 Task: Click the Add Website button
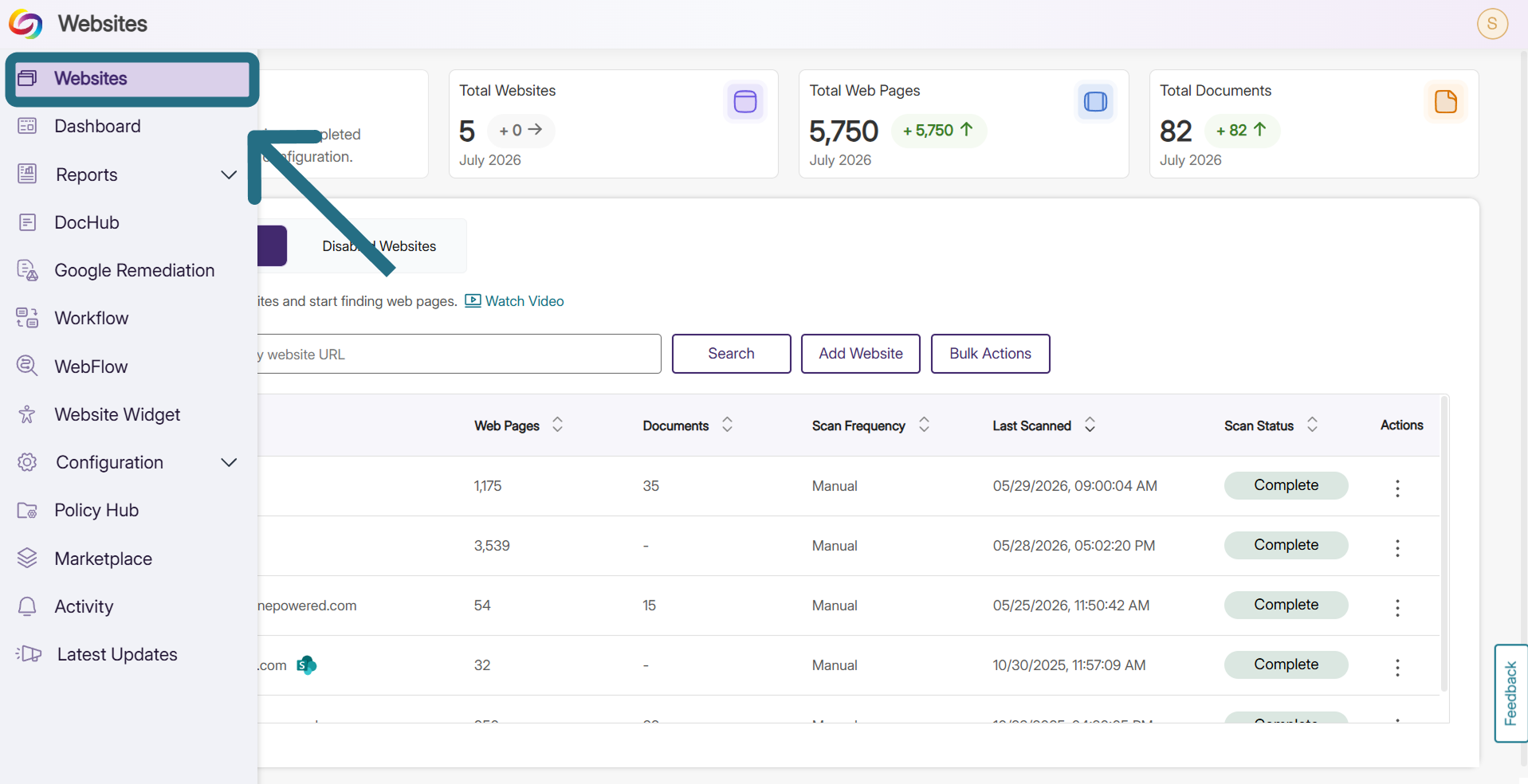[861, 354]
